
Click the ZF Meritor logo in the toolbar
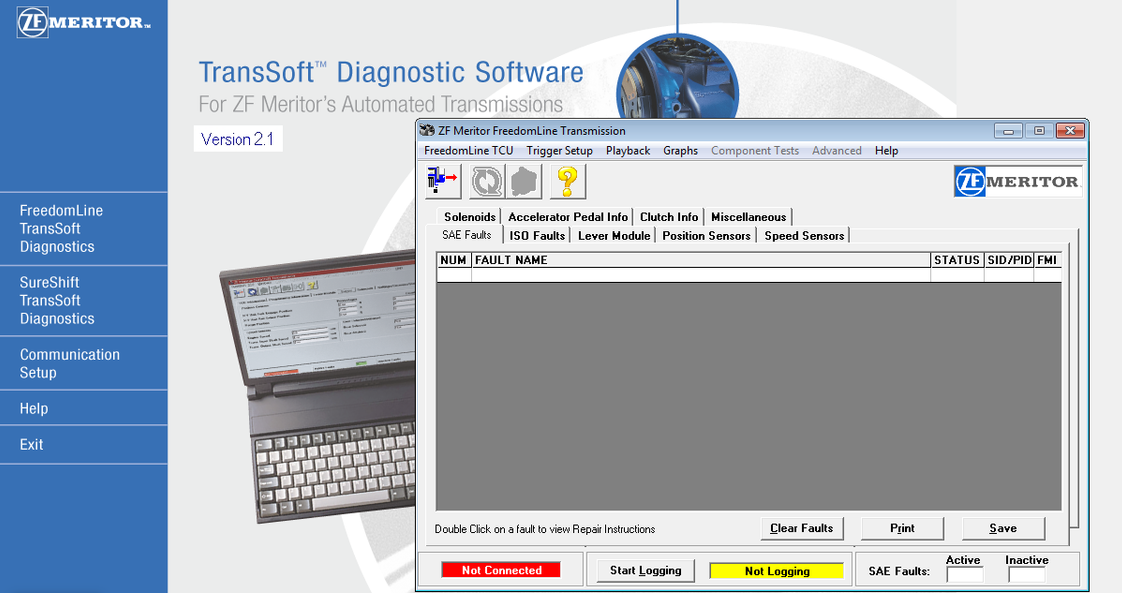point(1018,181)
